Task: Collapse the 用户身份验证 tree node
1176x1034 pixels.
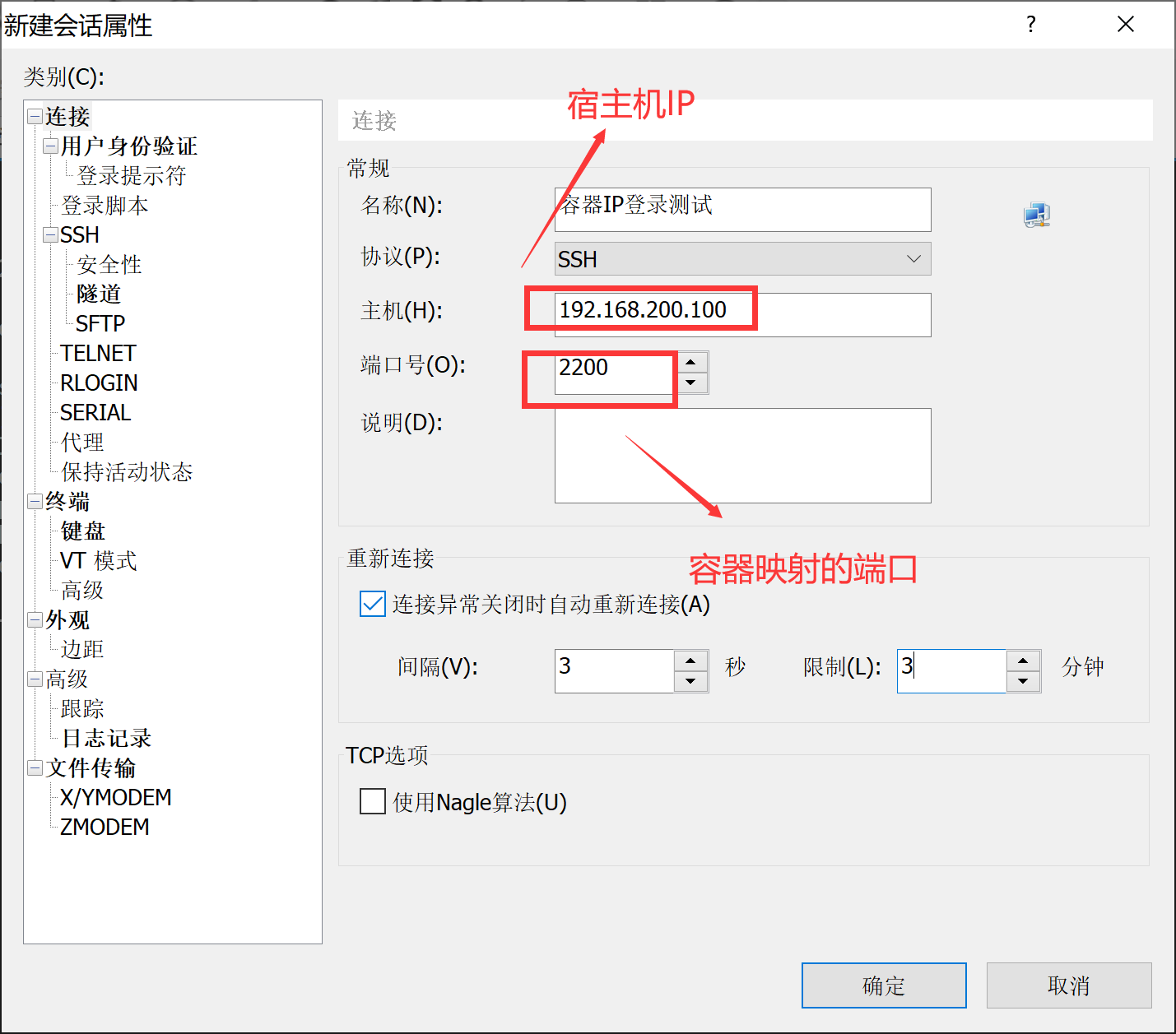Action: point(51,146)
